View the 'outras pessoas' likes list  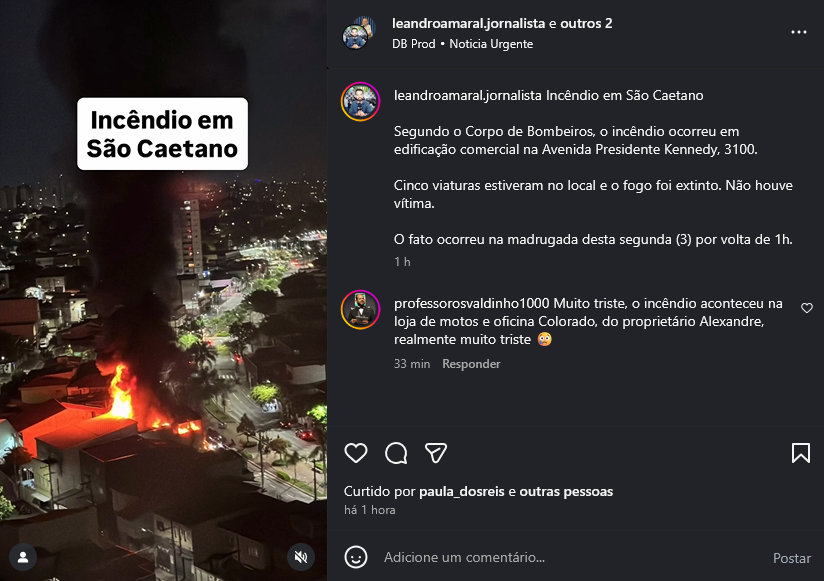(x=566, y=492)
